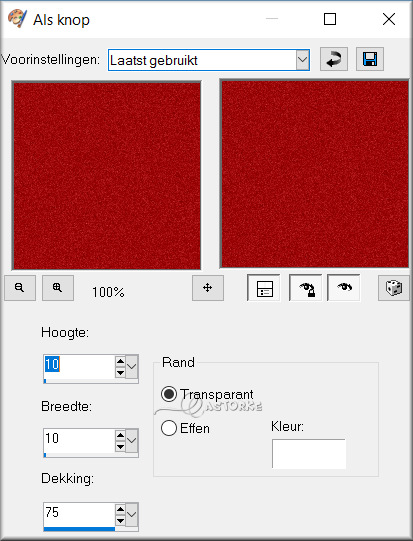This screenshot has width=413, height=541.
Task: Click the reset to default arrow icon
Action: tap(334, 59)
